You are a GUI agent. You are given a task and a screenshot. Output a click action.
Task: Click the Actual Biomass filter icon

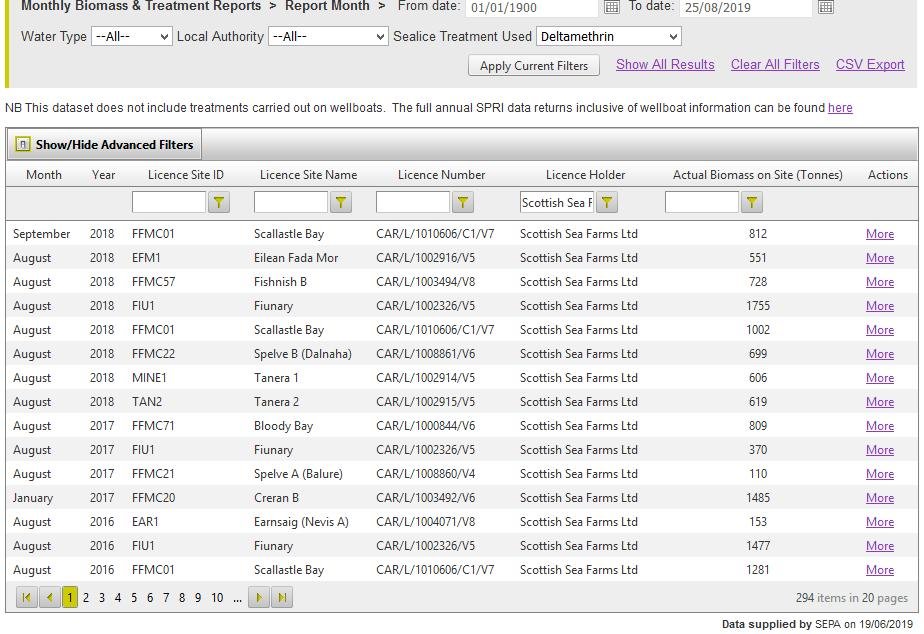pos(752,203)
